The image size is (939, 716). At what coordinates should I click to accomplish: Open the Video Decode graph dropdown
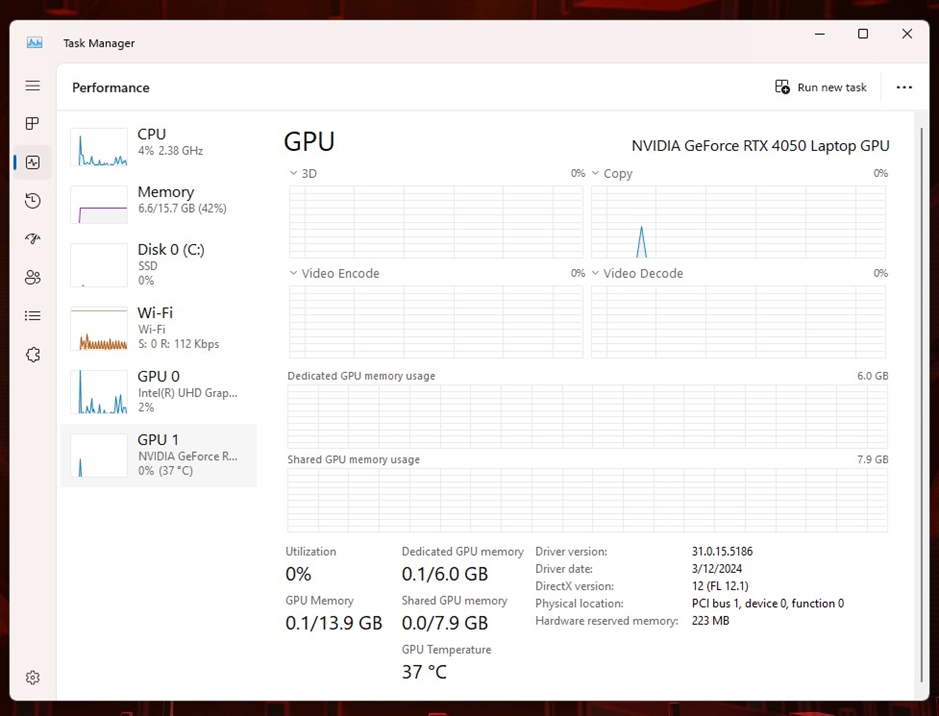pyautogui.click(x=637, y=274)
